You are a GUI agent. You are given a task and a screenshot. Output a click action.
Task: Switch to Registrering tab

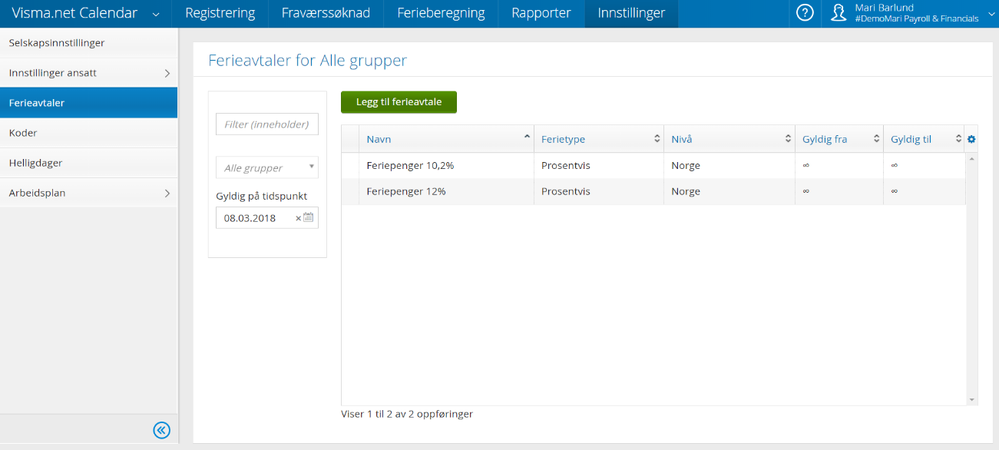point(220,13)
